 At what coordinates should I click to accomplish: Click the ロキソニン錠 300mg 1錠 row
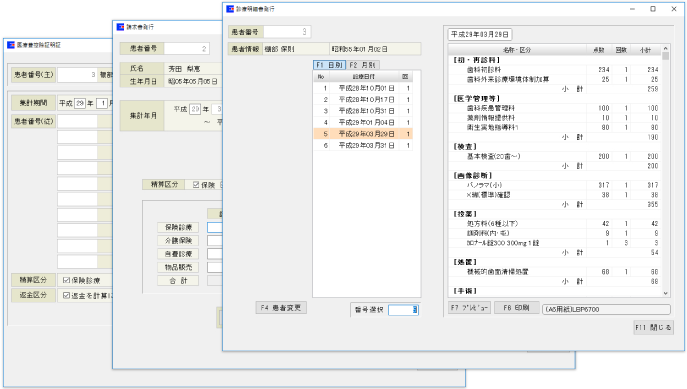pos(555,243)
